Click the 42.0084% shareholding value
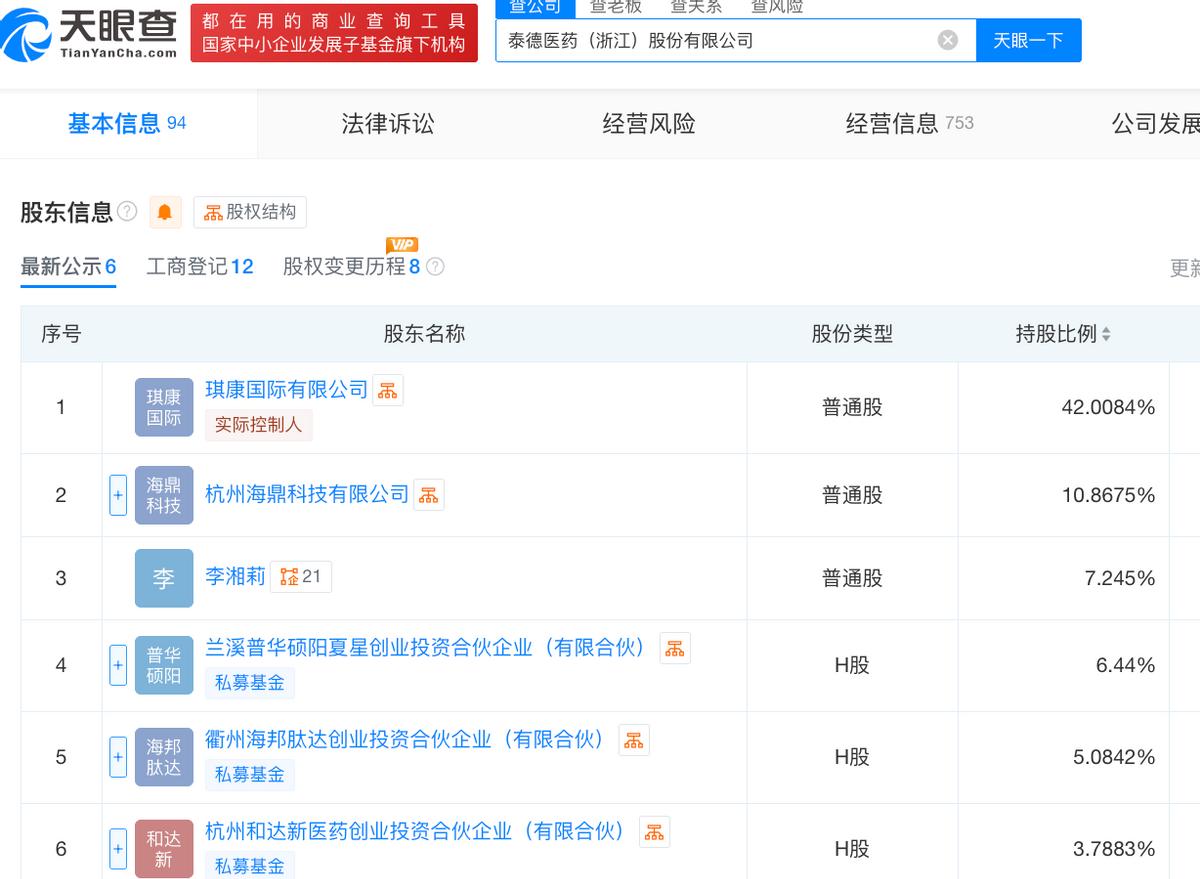1200x879 pixels. point(1108,407)
